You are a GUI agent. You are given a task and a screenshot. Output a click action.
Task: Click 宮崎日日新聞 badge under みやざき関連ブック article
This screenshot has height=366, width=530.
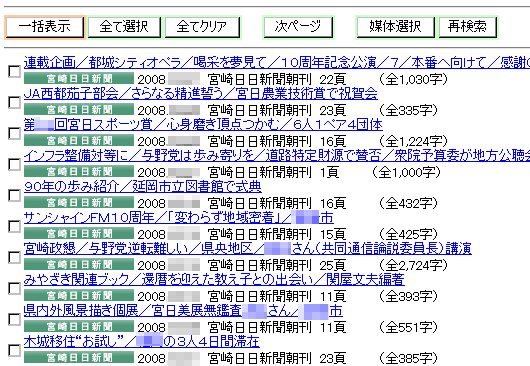tap(79, 296)
